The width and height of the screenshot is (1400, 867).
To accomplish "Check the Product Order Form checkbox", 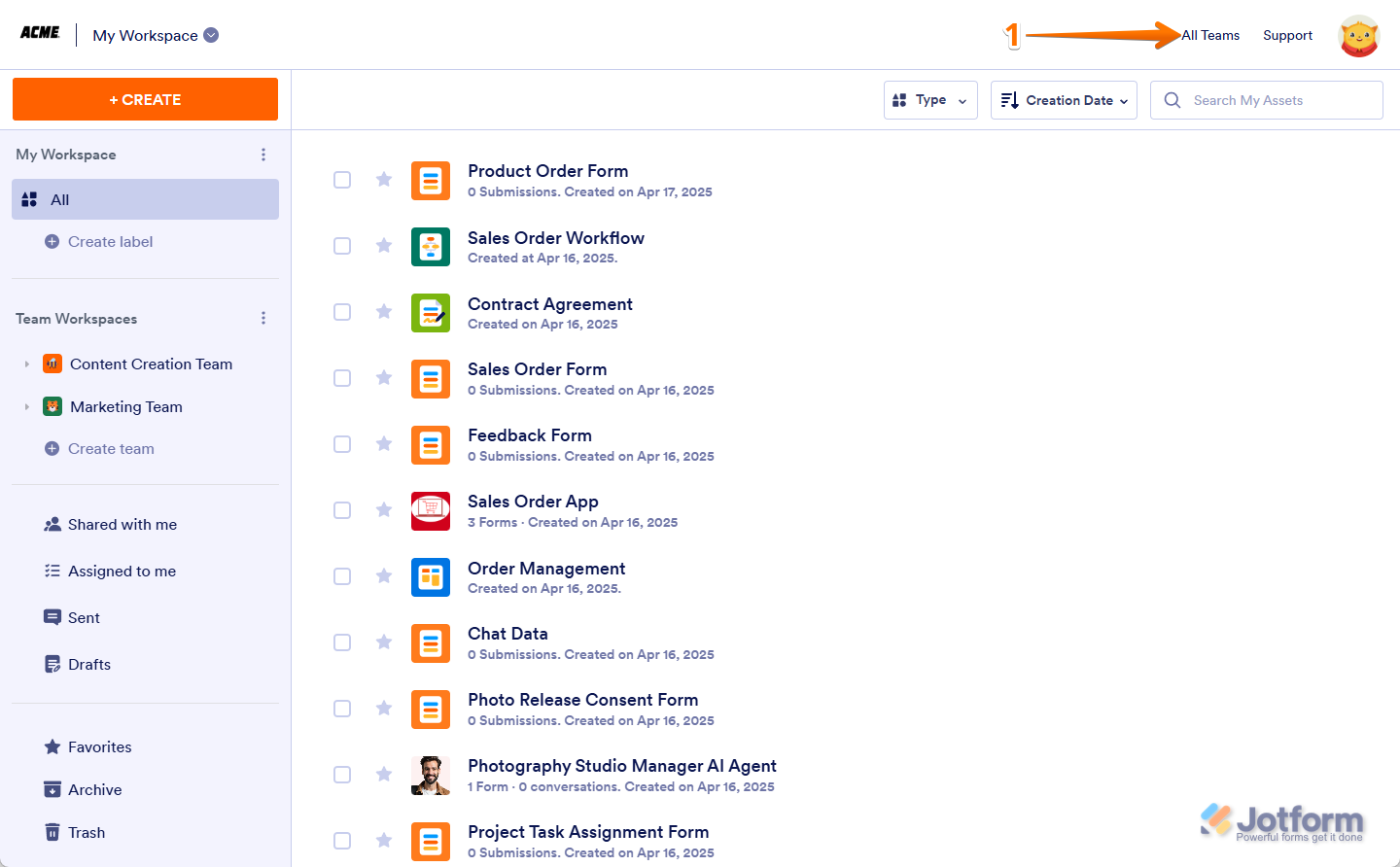I will coord(342,180).
